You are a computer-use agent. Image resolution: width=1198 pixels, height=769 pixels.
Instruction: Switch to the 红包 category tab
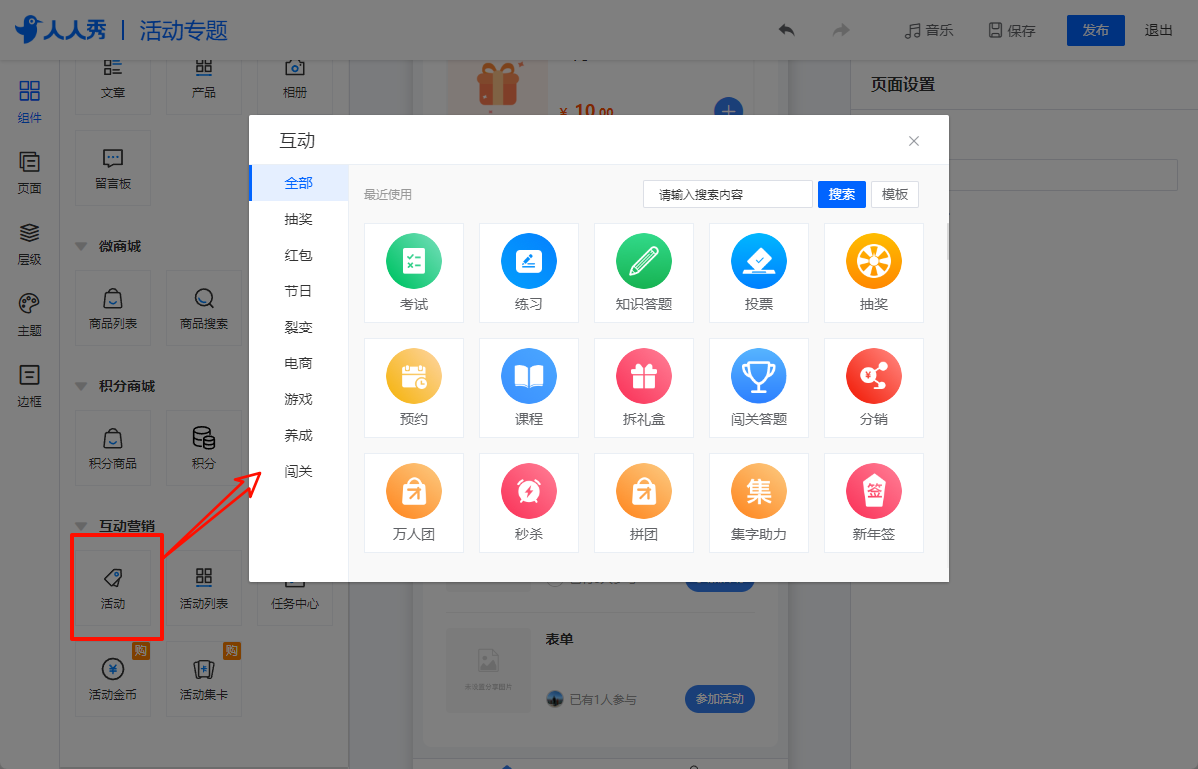point(299,255)
